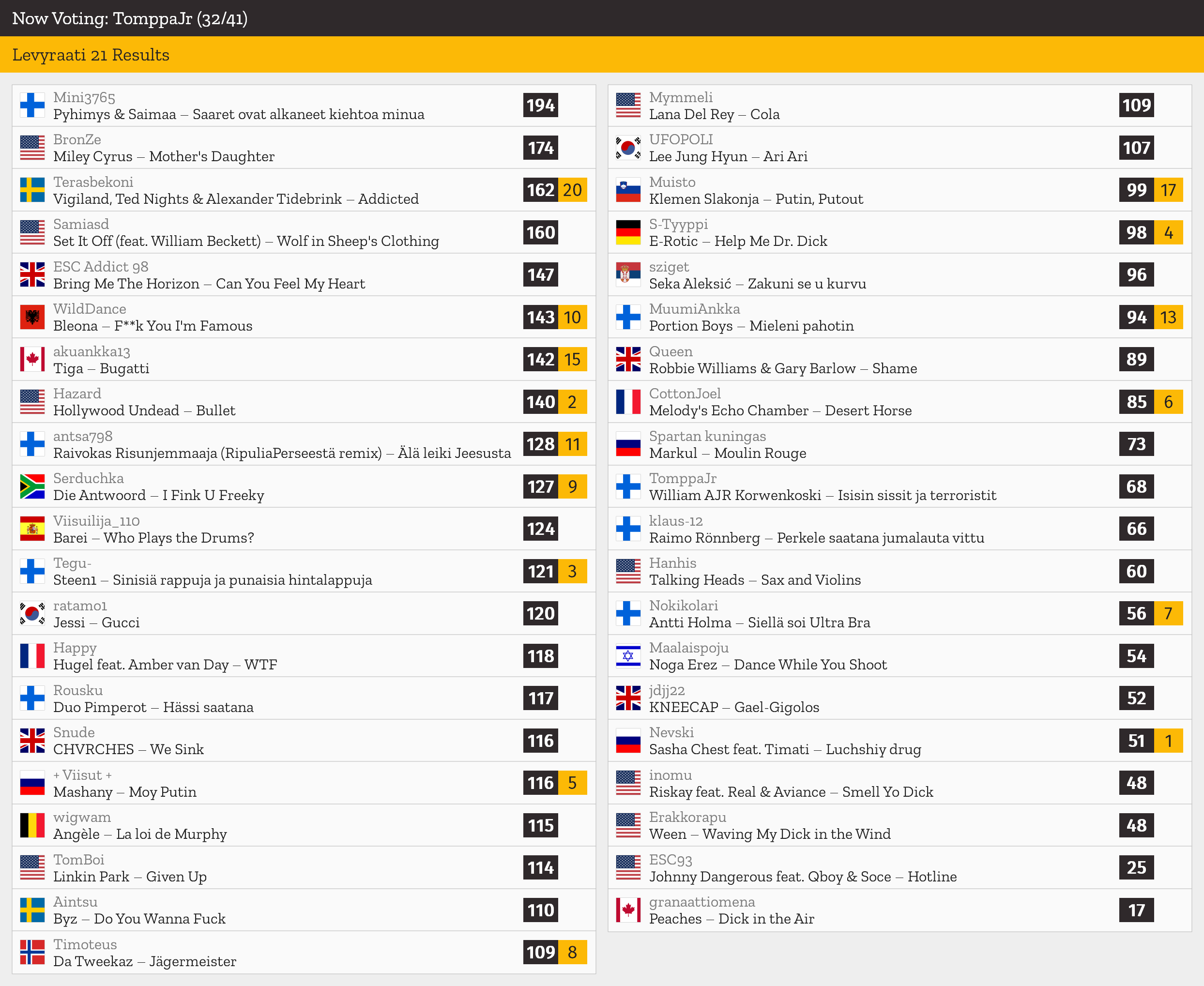Click the Germany flag next to S-Tyyppi
Image resolution: width=1204 pixels, height=986 pixels.
(628, 232)
